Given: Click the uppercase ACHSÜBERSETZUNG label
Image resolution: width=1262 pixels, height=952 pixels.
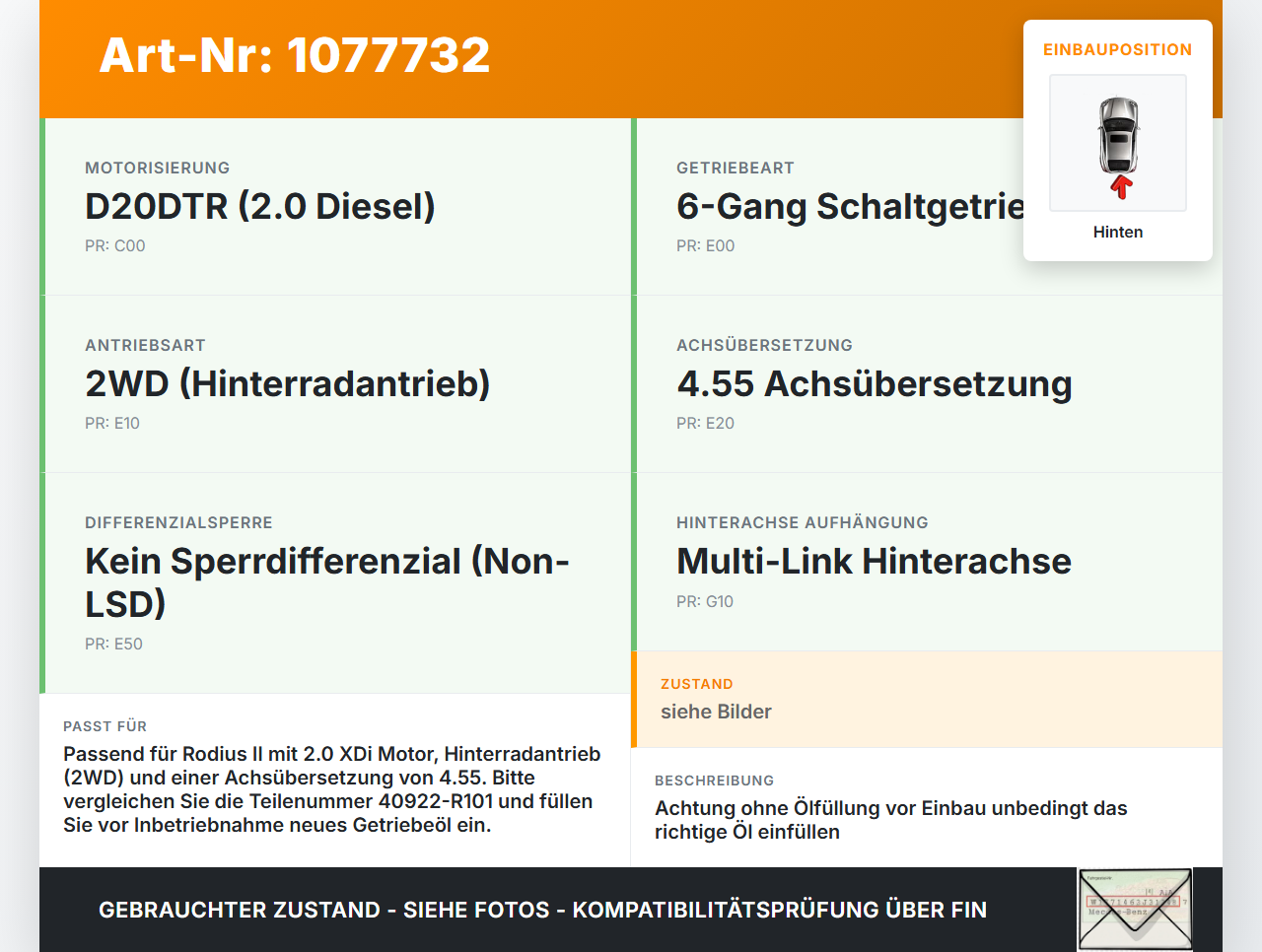Looking at the screenshot, I should 764,345.
